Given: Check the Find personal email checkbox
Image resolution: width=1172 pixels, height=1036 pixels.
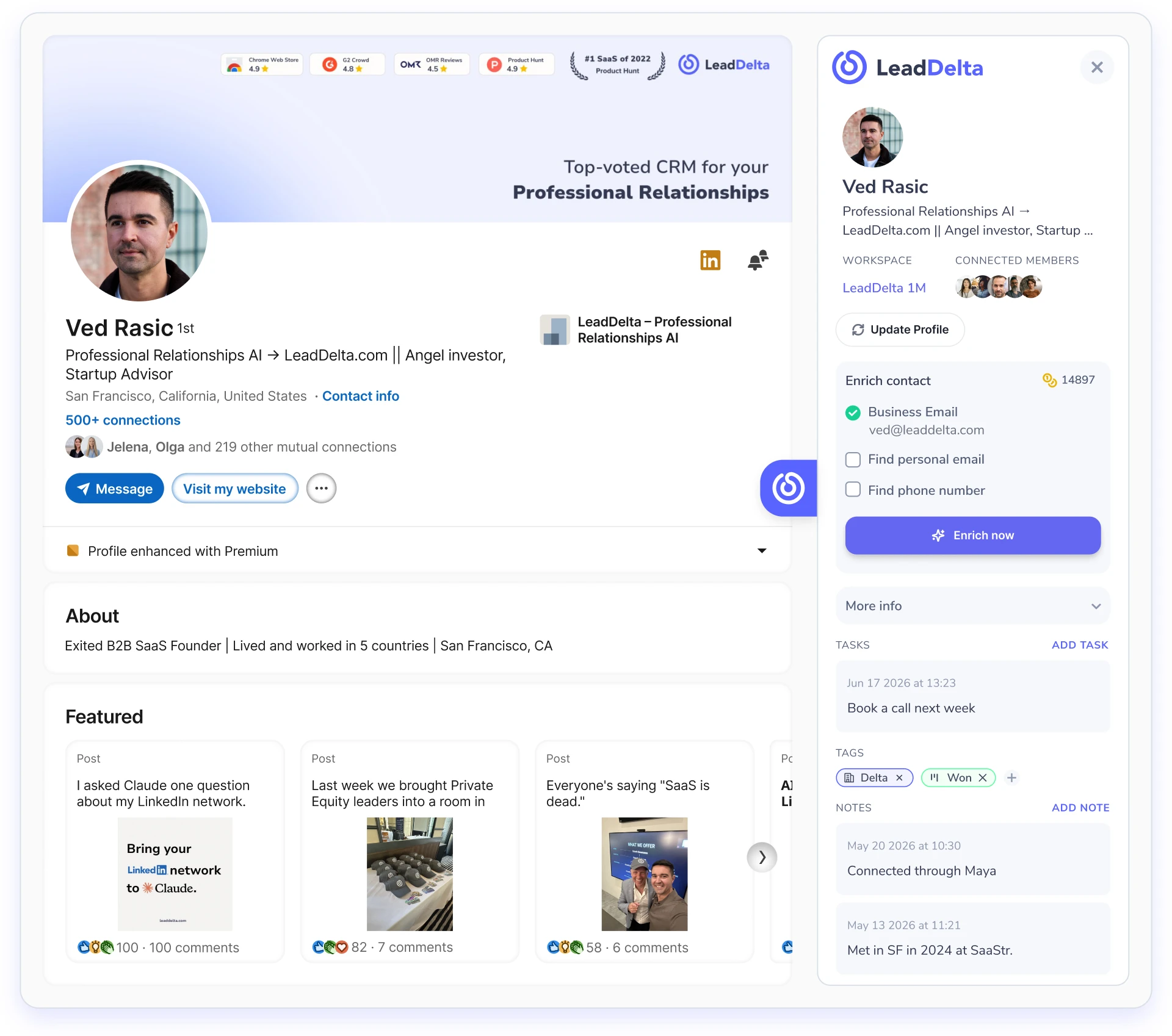Looking at the screenshot, I should click(853, 459).
